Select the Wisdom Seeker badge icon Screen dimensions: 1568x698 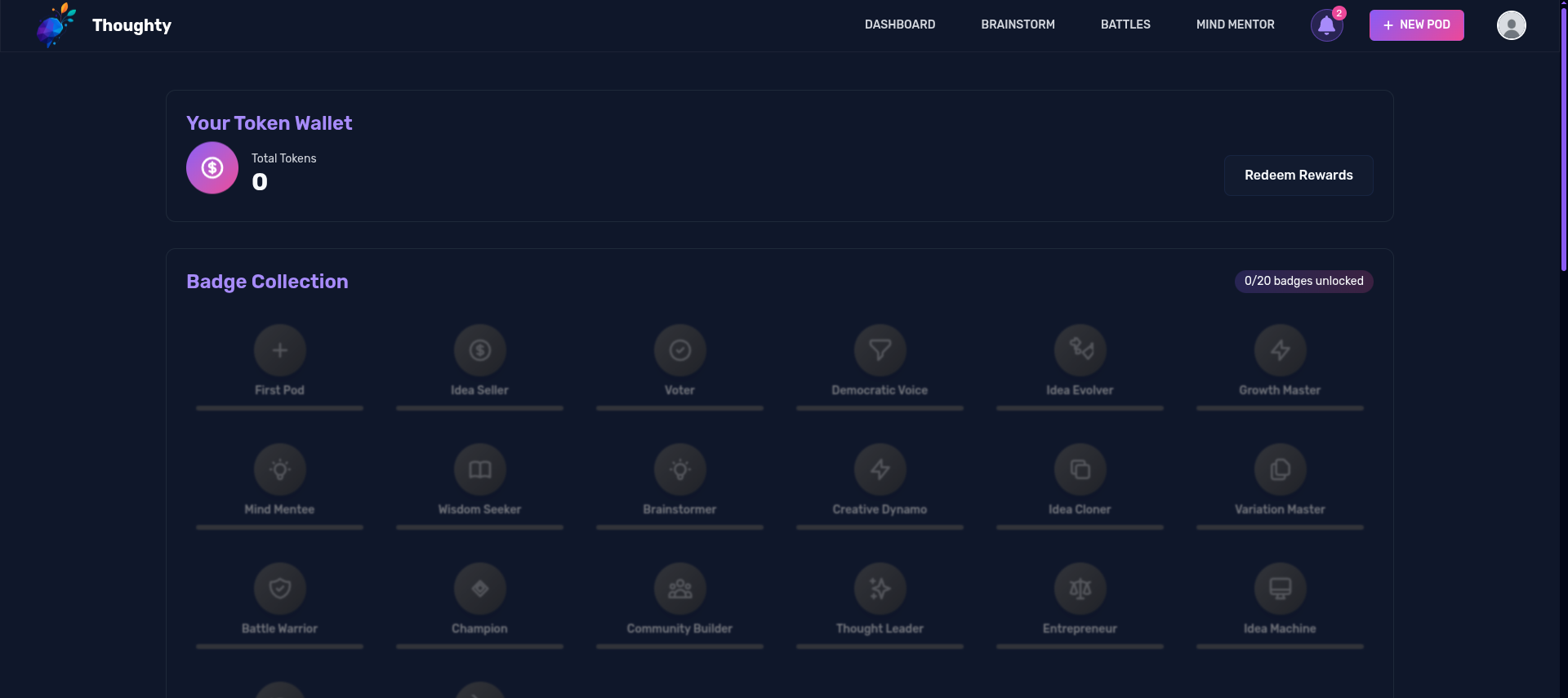(480, 469)
